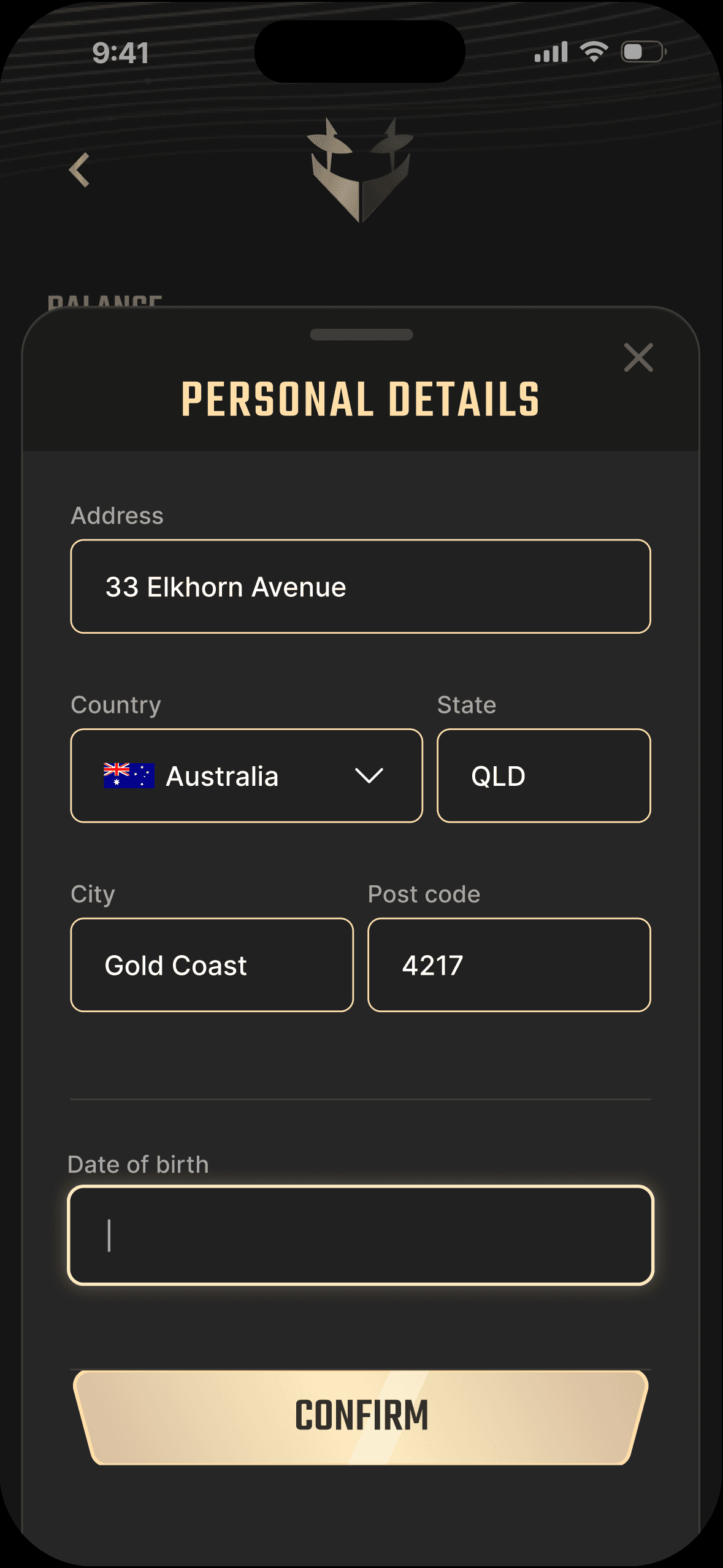Tap the Date of birth label
723x1568 pixels.
(139, 1164)
